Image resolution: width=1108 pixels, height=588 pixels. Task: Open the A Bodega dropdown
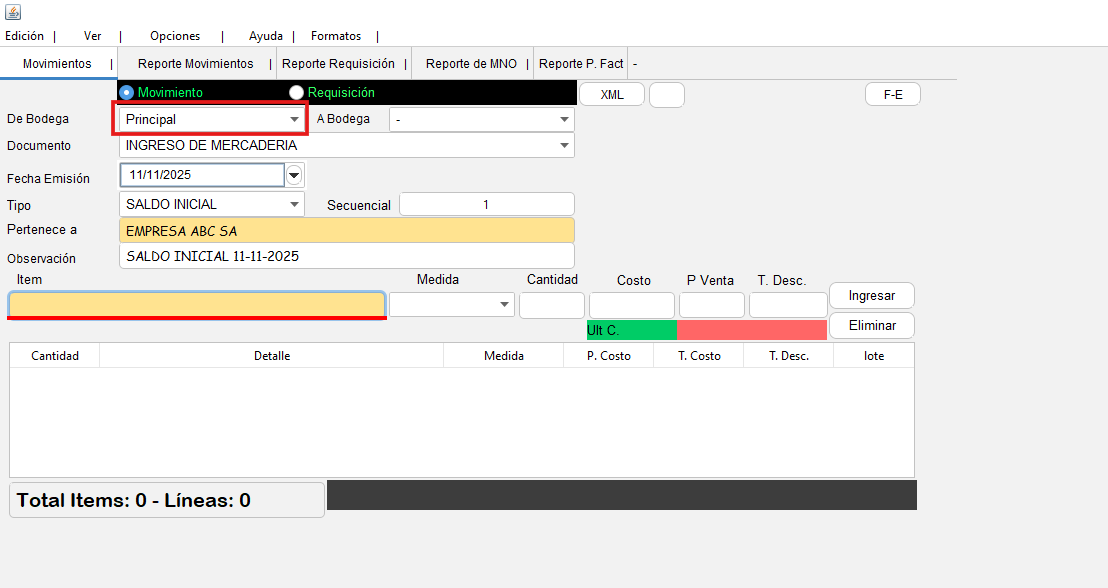click(564, 119)
